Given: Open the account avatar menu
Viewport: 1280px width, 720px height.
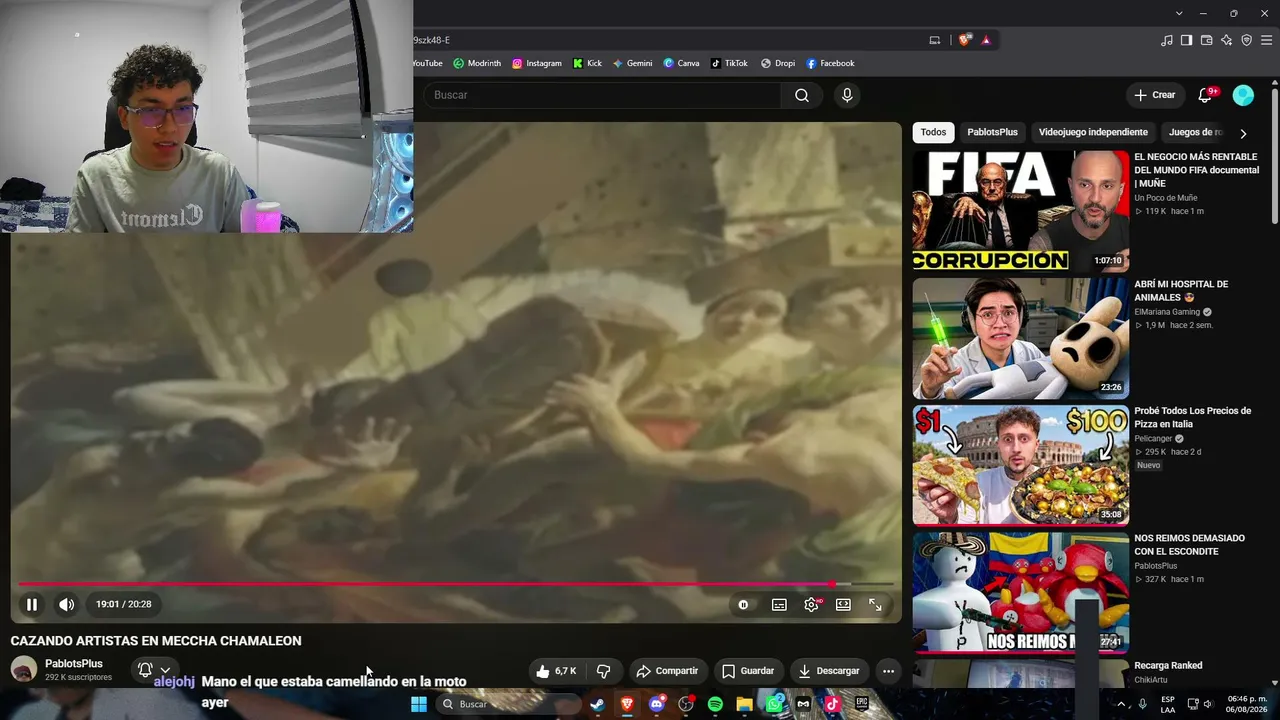Looking at the screenshot, I should click(x=1243, y=95).
